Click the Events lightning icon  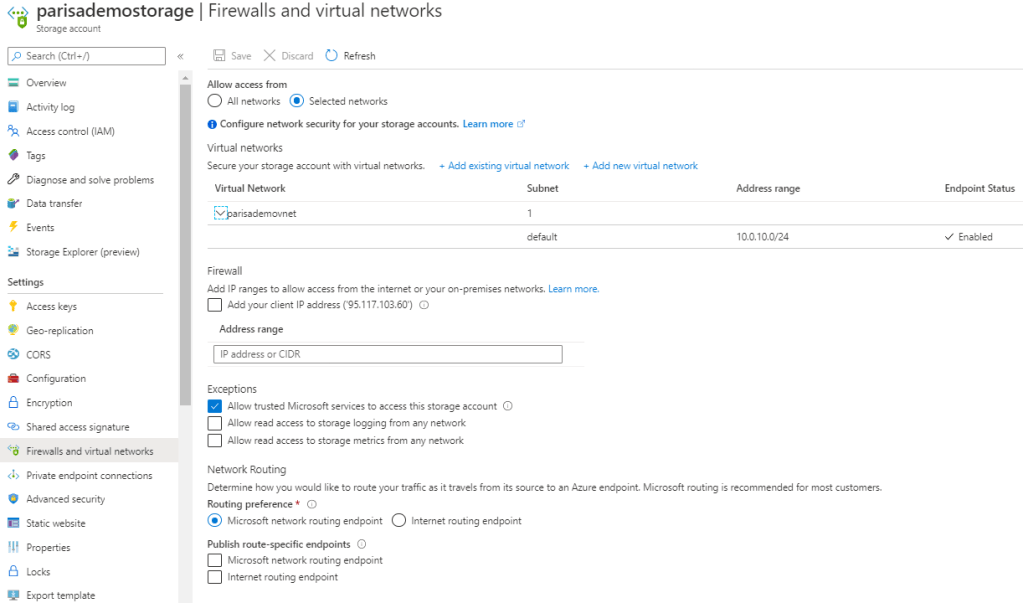[14, 228]
